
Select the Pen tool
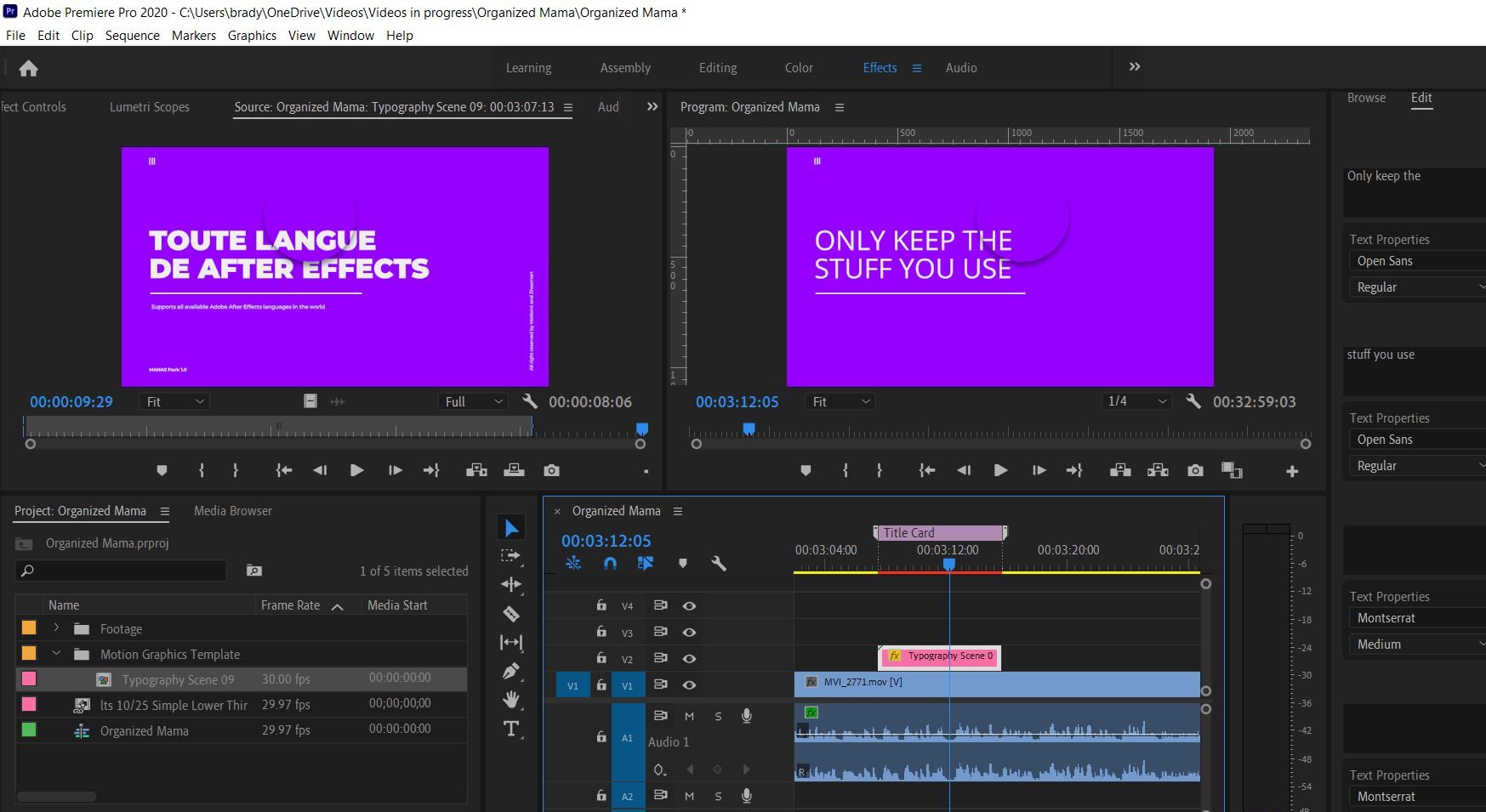point(511,671)
